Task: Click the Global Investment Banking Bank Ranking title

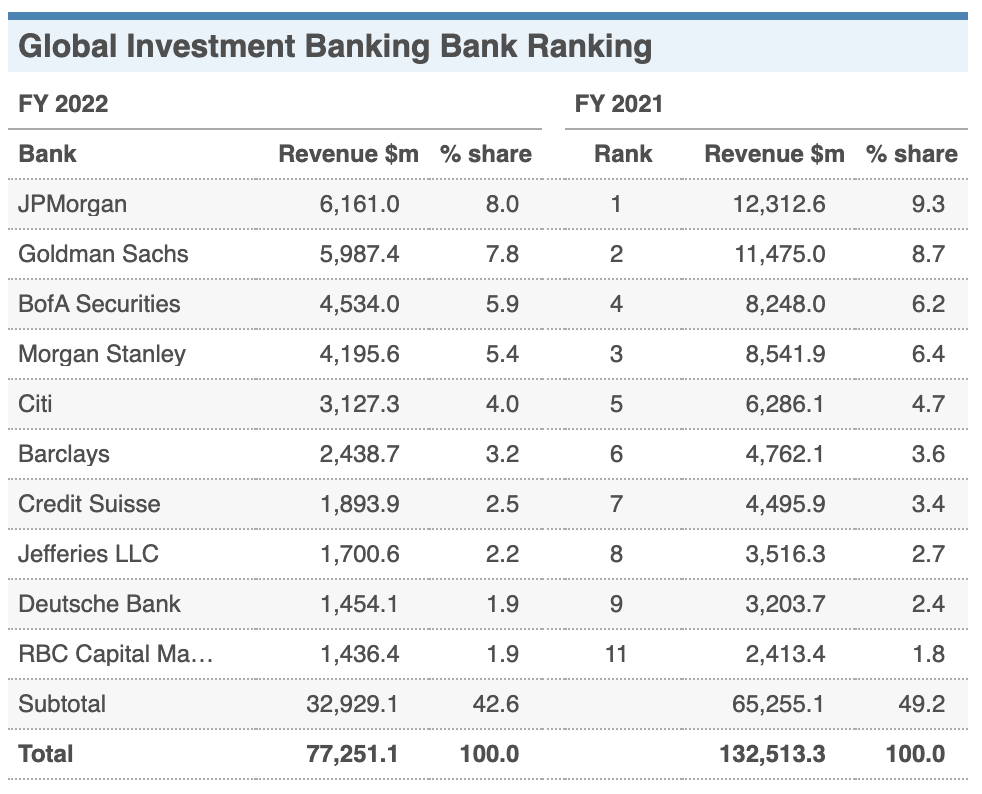Action: click(335, 47)
